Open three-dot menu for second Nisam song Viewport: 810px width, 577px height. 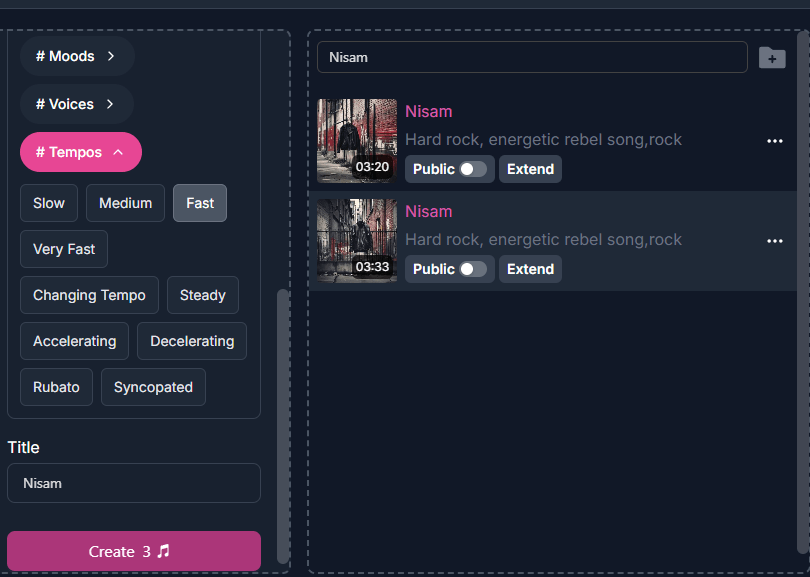pos(774,241)
